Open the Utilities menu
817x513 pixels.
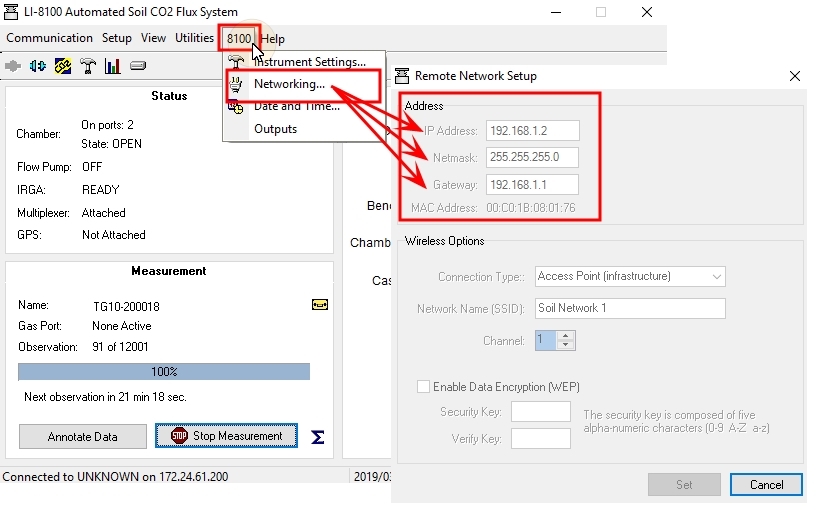point(194,38)
